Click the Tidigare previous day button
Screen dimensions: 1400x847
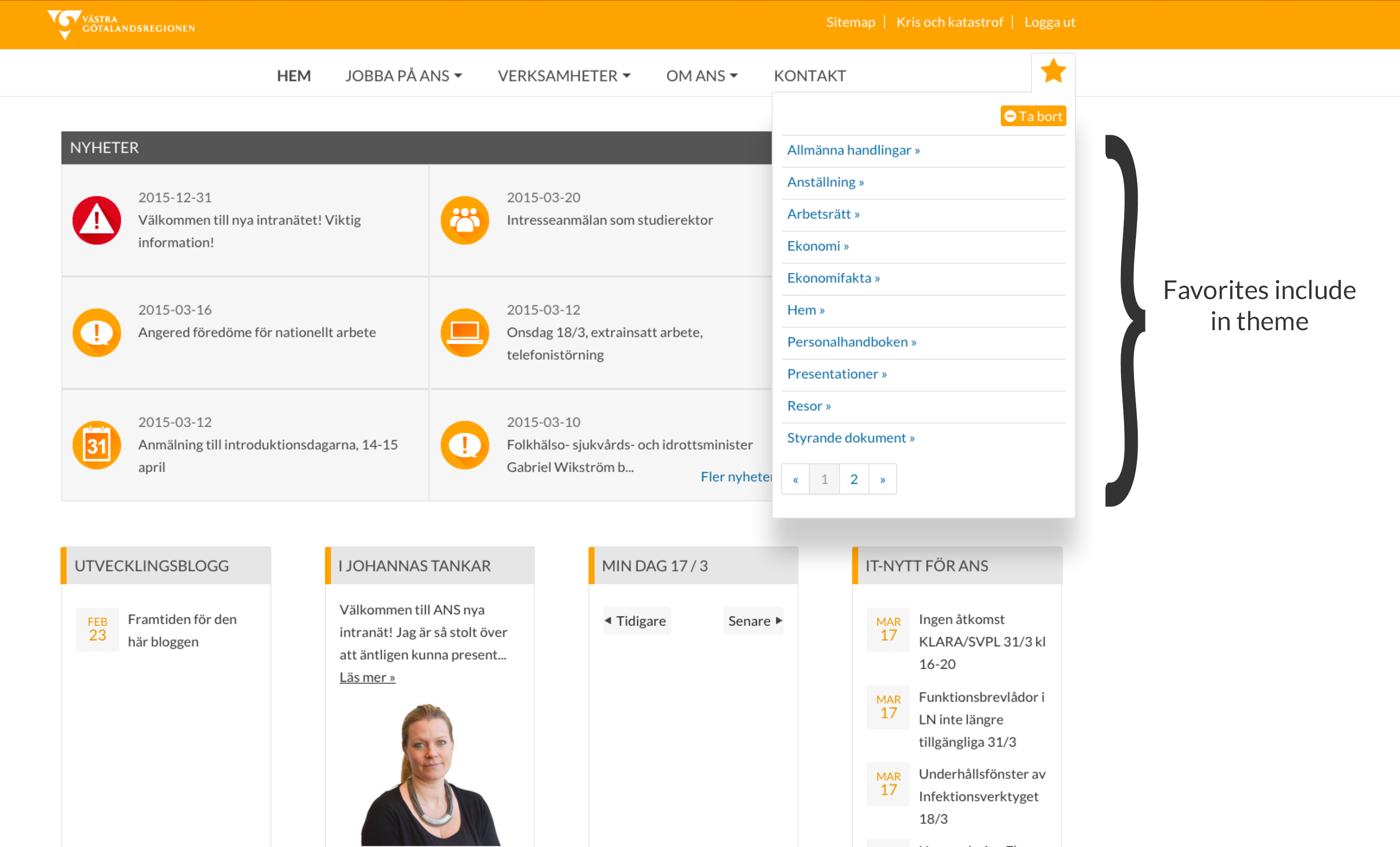(636, 620)
